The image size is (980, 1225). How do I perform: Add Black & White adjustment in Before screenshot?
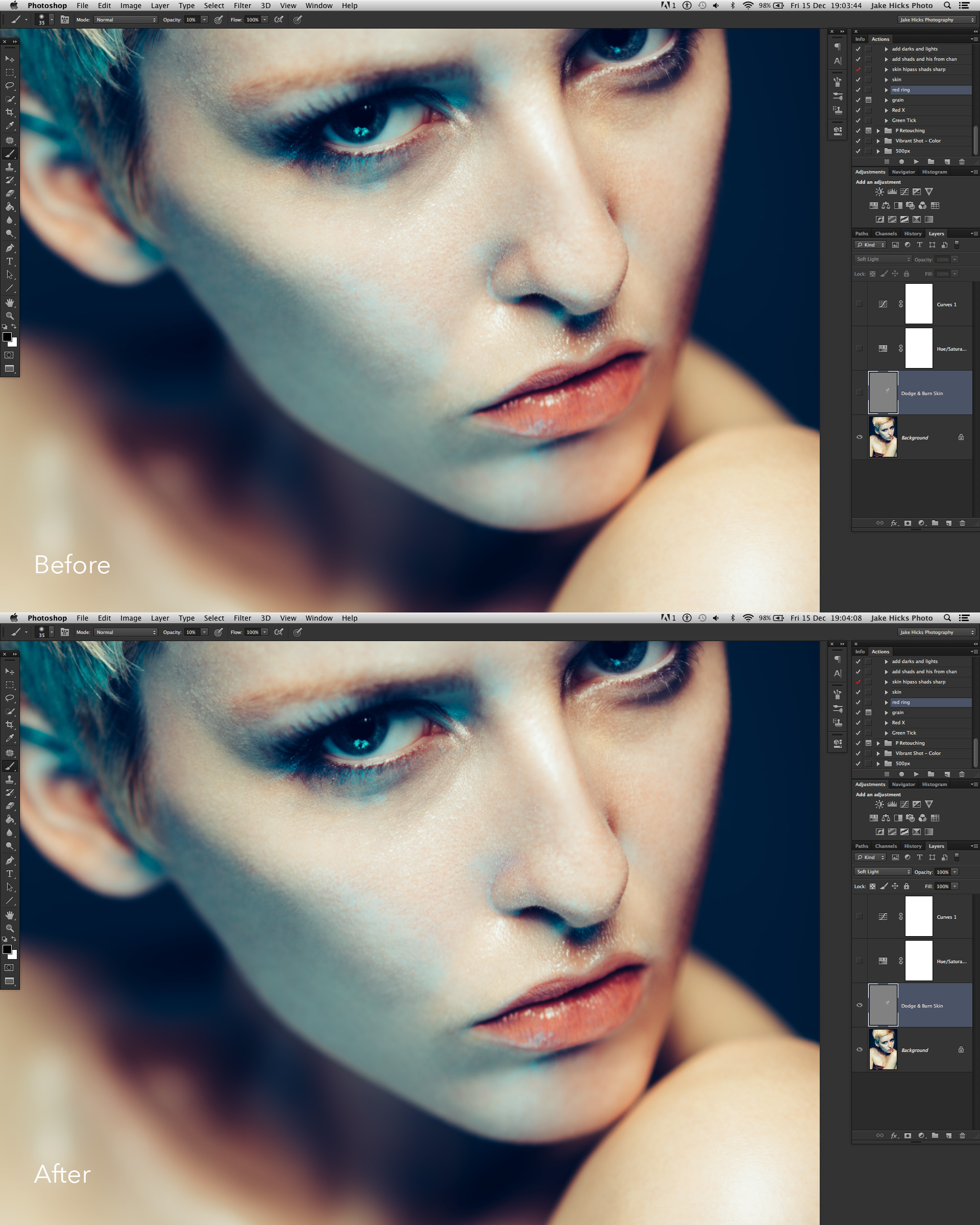click(x=898, y=206)
